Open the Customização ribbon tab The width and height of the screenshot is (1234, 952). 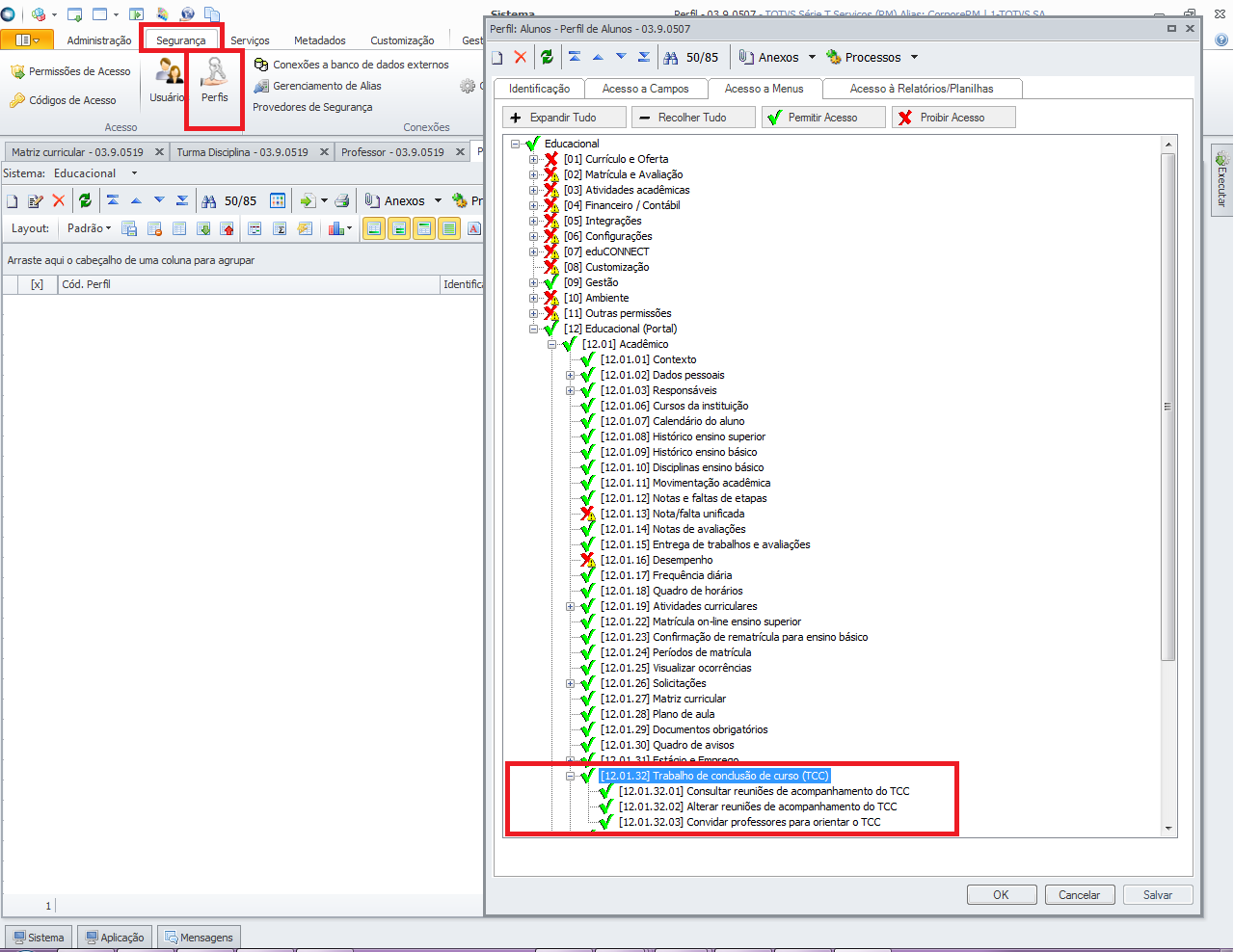pyautogui.click(x=402, y=40)
